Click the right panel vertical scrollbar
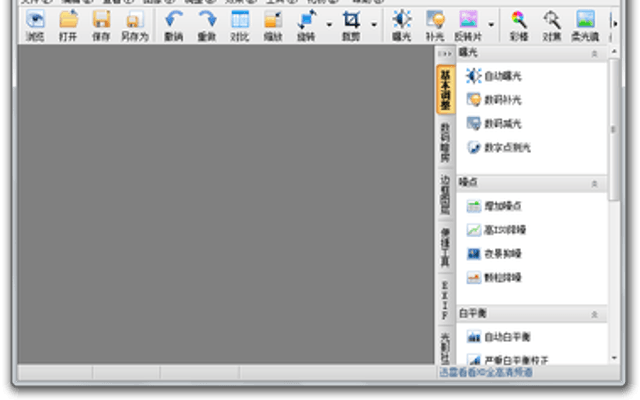This screenshot has width=640, height=400. (x=614, y=130)
